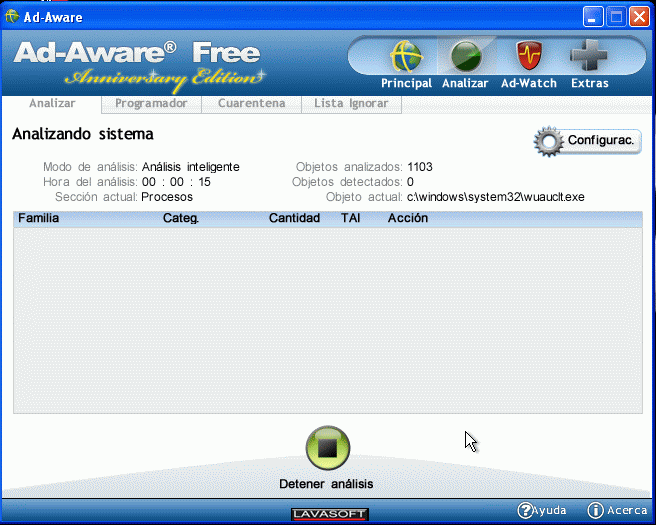Click the Configurac. gear button
This screenshot has width=656, height=525.
pyautogui.click(x=587, y=141)
